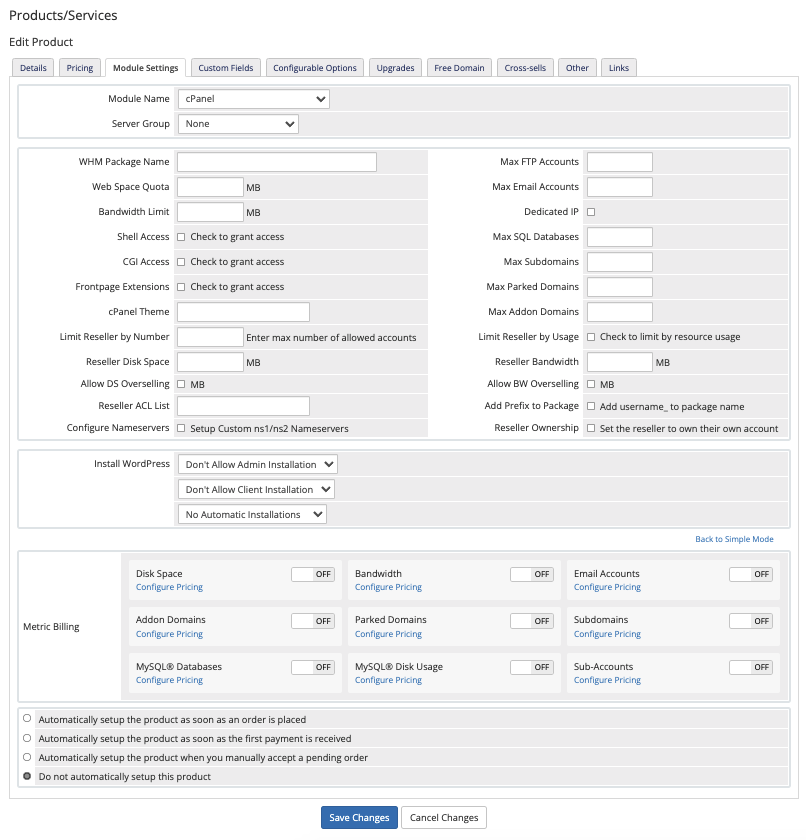This screenshot has height=840, width=806.
Task: Select setup when first payment received
Action: 27,738
